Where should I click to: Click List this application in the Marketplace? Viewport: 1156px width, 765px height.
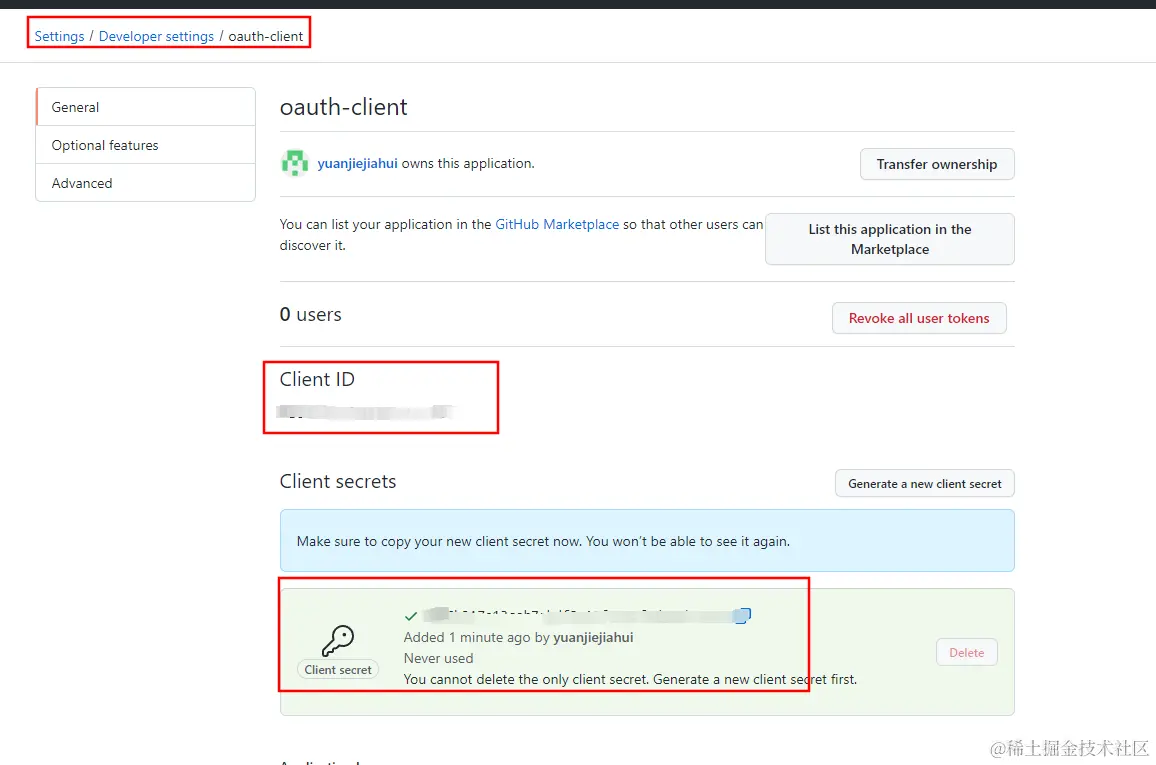(x=890, y=239)
